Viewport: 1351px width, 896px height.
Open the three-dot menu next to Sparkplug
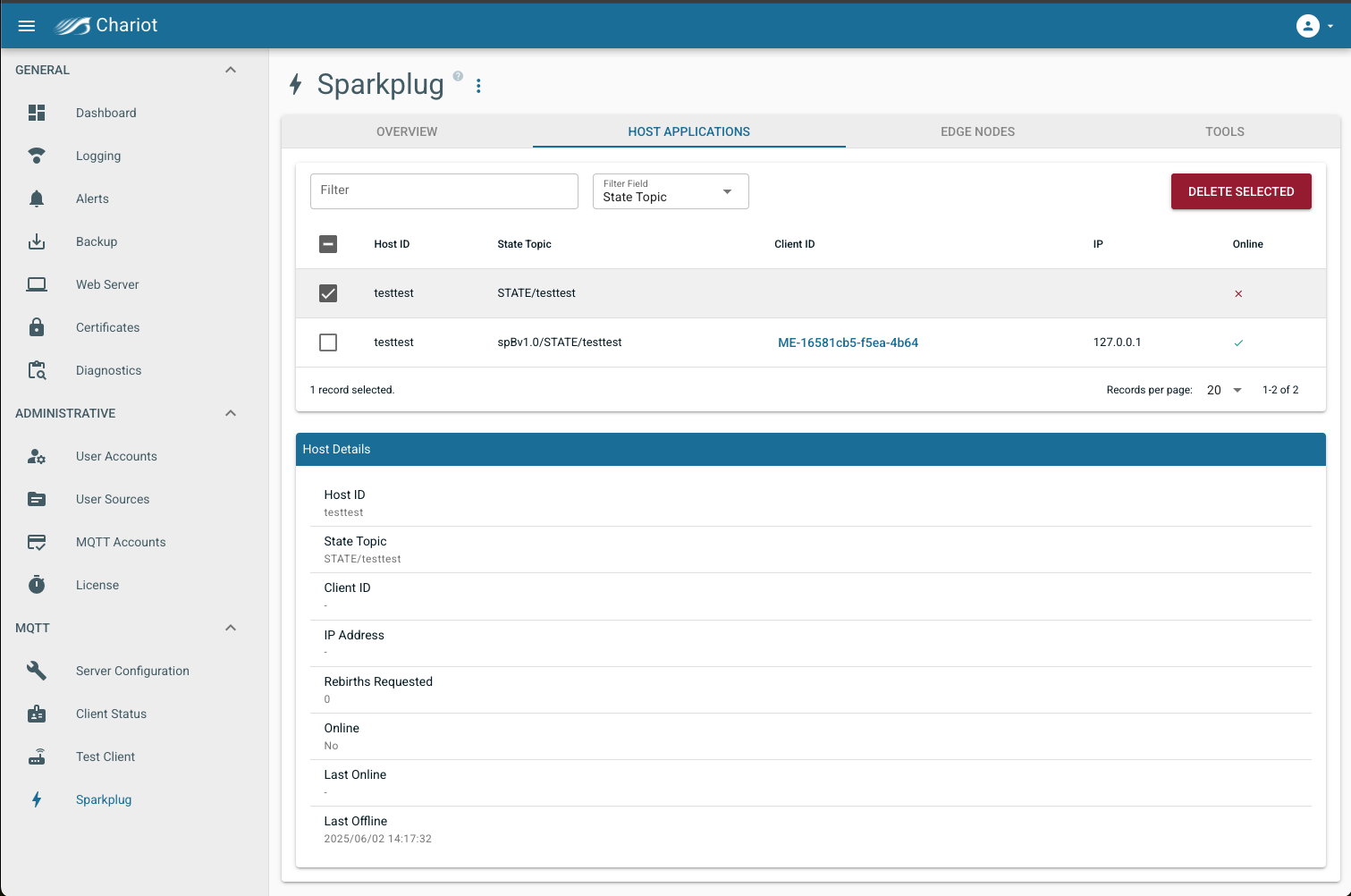(x=478, y=86)
